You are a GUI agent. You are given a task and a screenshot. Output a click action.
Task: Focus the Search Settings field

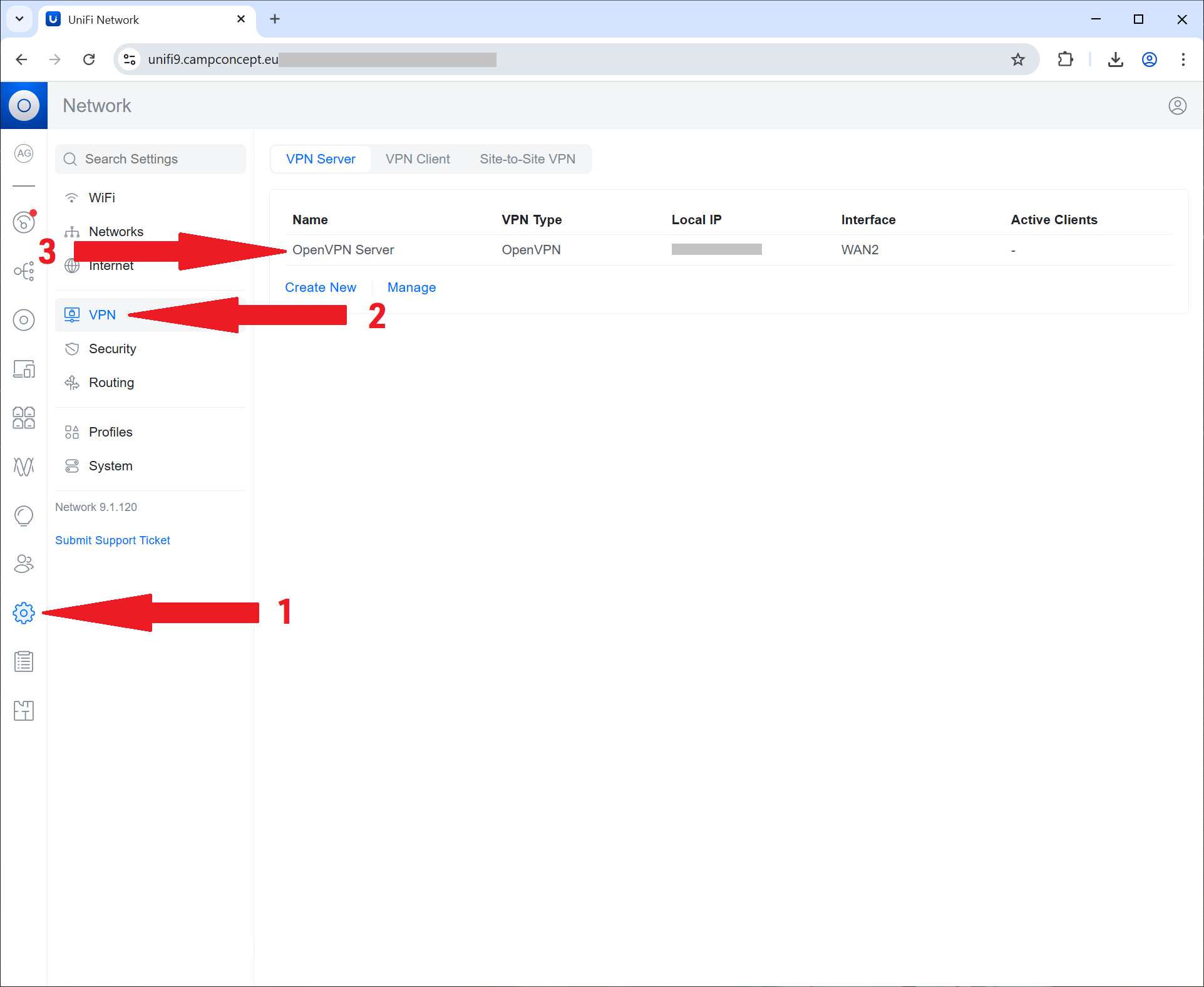[150, 159]
